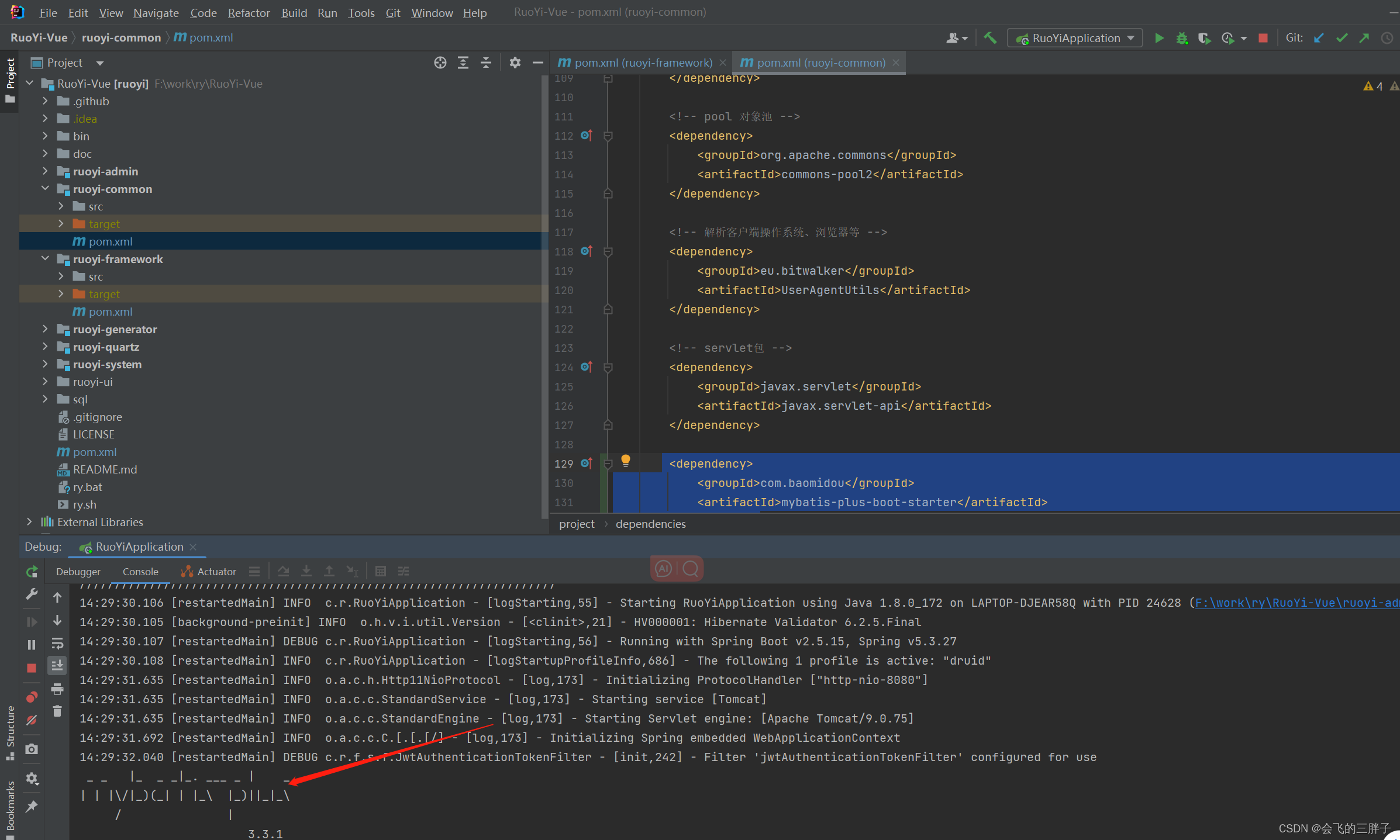
Task: Toggle Soft-Wrap in console sidebar
Action: (x=57, y=643)
